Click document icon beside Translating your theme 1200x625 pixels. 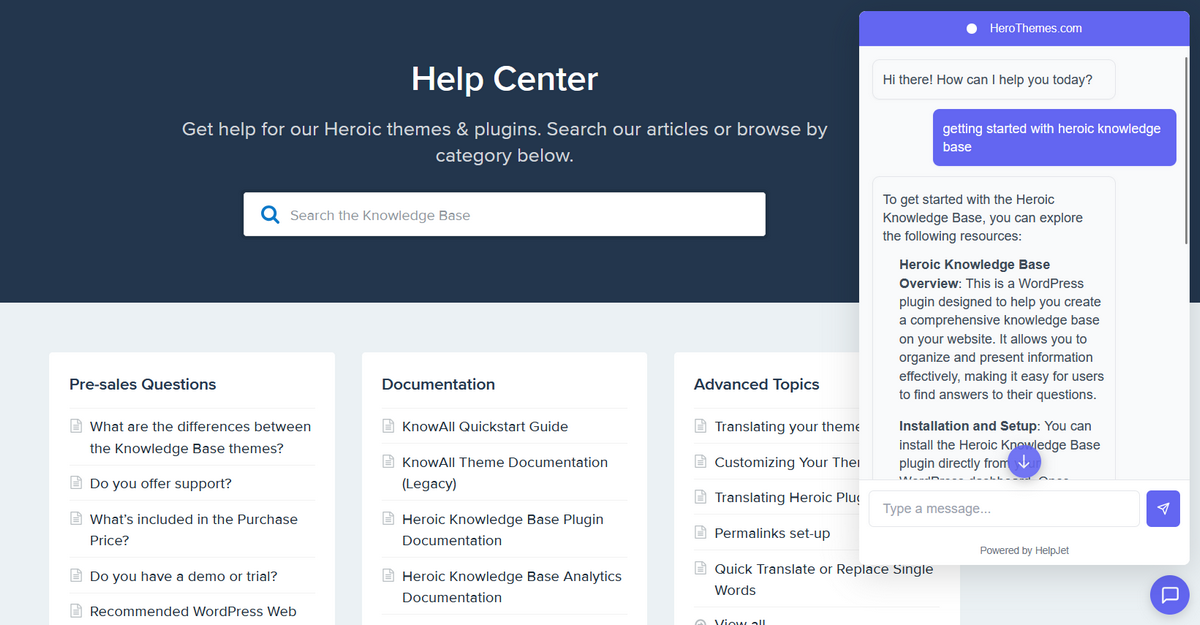pos(700,426)
